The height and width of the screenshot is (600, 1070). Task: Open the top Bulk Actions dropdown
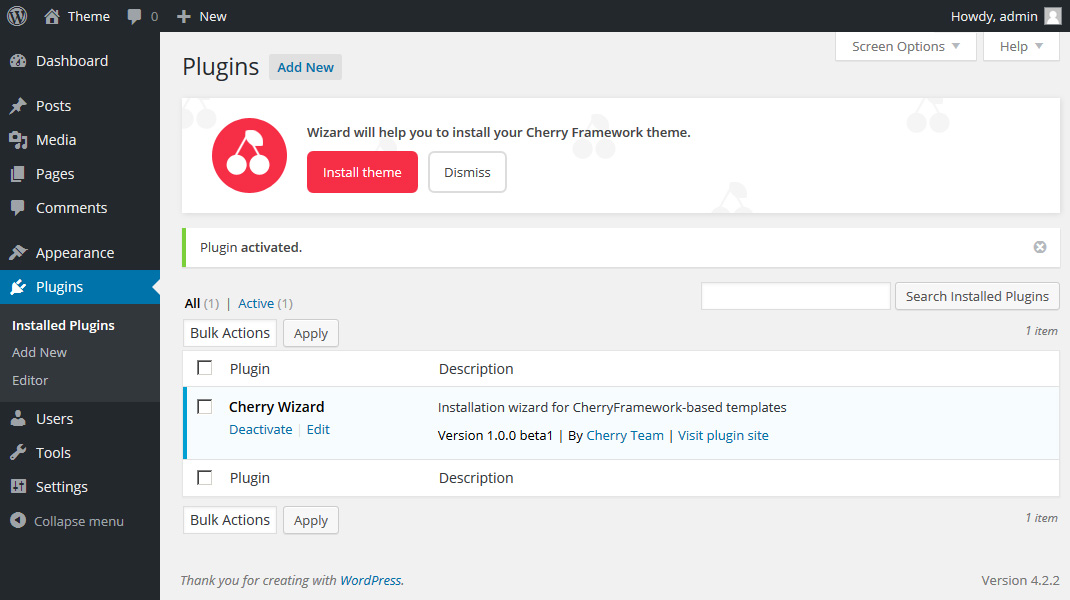[230, 333]
